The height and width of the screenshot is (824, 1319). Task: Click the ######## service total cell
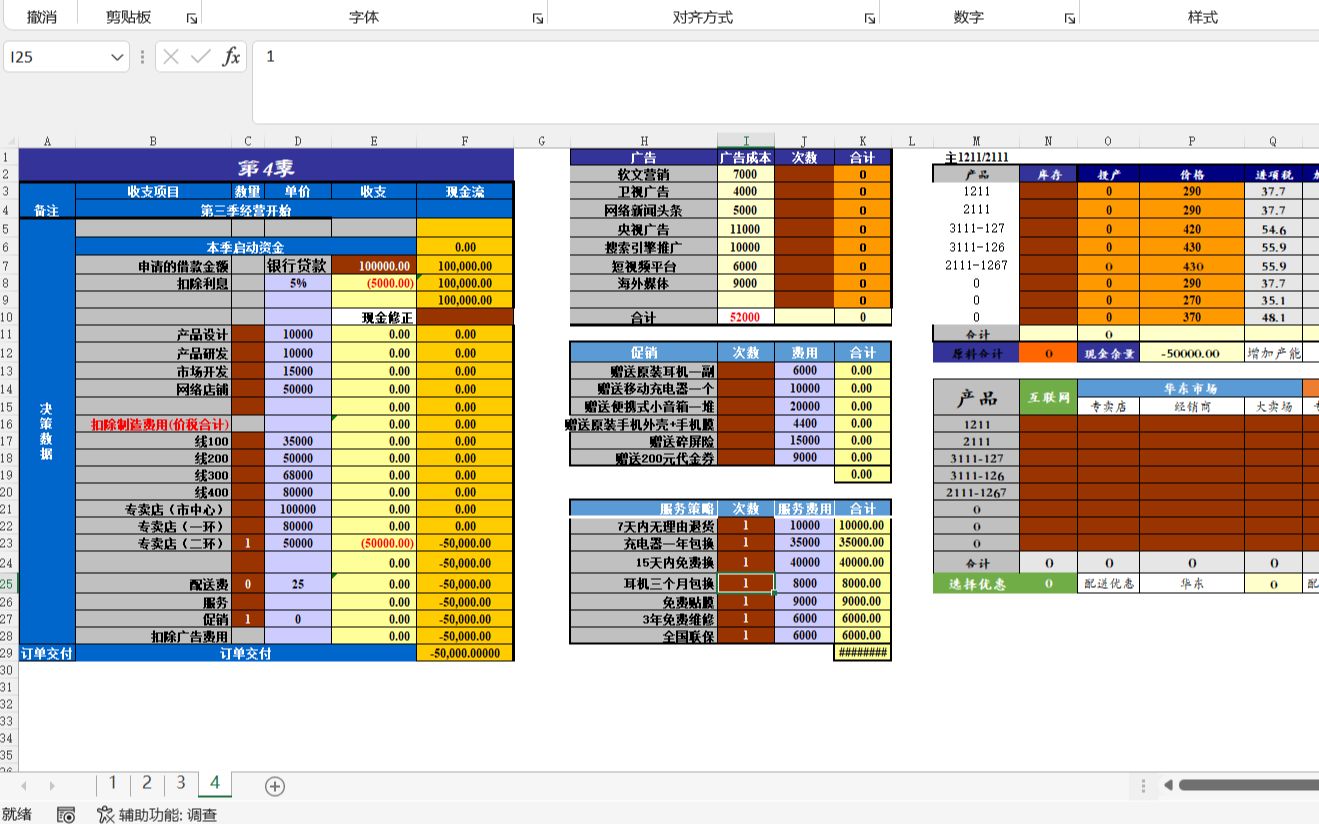point(862,652)
